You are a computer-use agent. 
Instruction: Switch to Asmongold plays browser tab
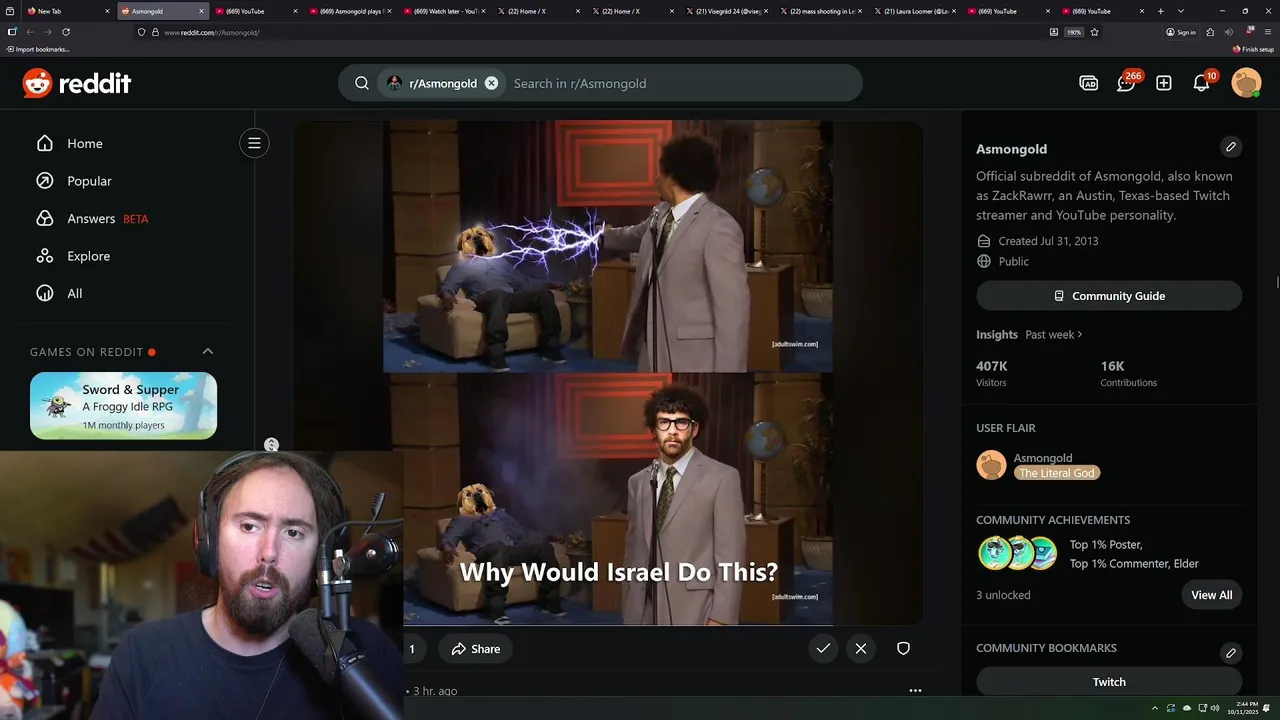(x=350, y=11)
